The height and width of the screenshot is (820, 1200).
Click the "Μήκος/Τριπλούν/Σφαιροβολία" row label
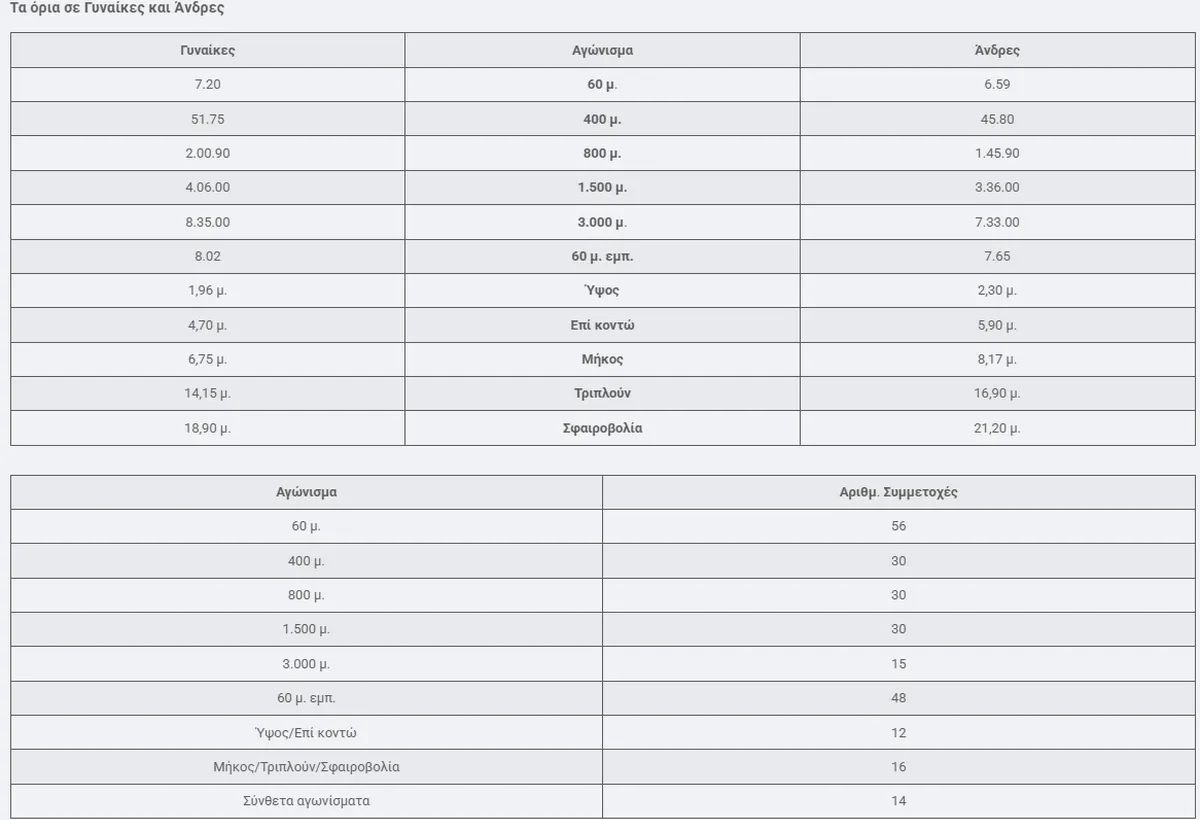click(306, 767)
